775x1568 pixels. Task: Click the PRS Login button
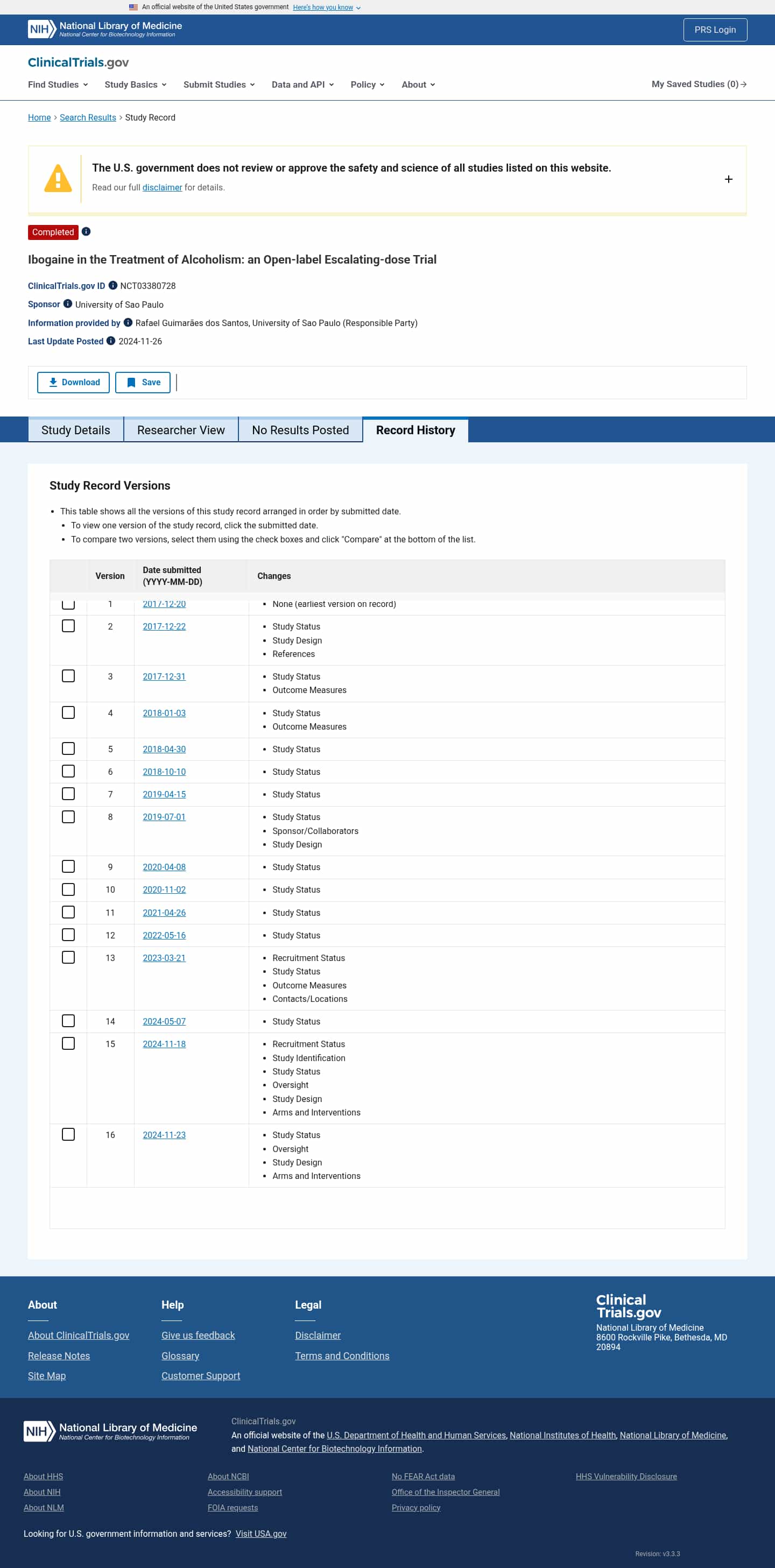pos(715,30)
